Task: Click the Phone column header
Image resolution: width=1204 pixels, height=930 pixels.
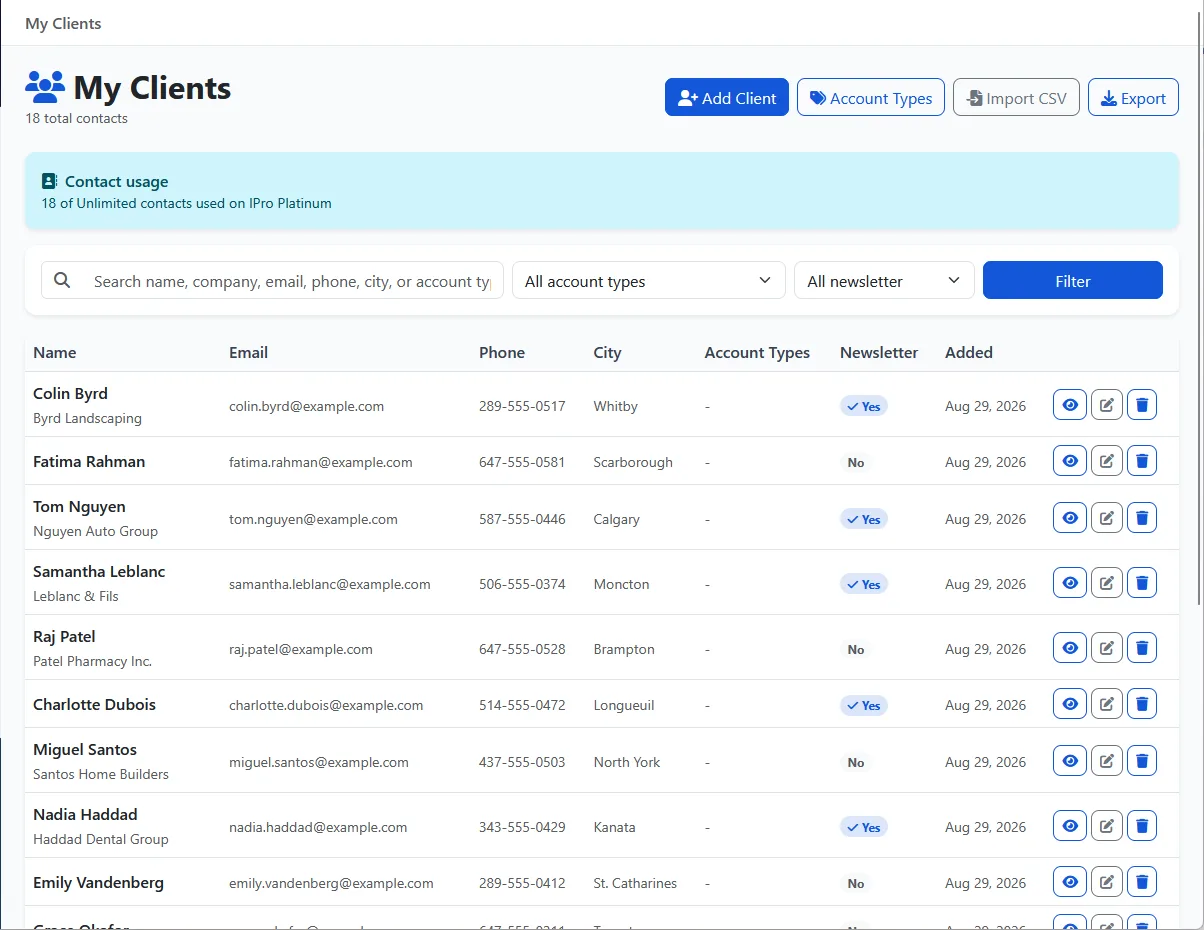Action: [502, 352]
